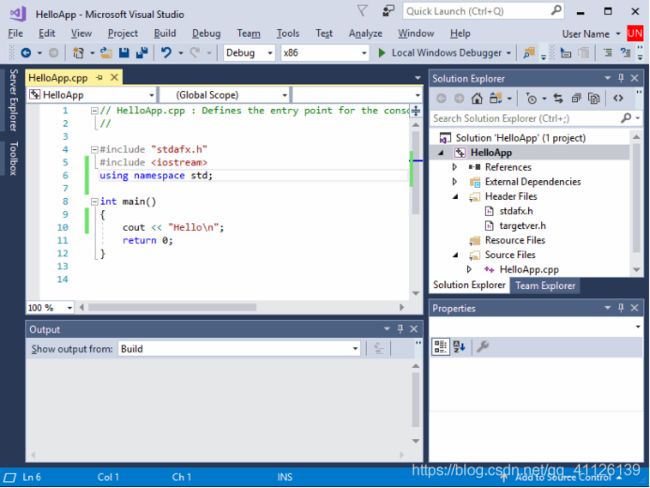Open the Global Scope dropdown
The height and width of the screenshot is (488, 650).
tap(225, 95)
